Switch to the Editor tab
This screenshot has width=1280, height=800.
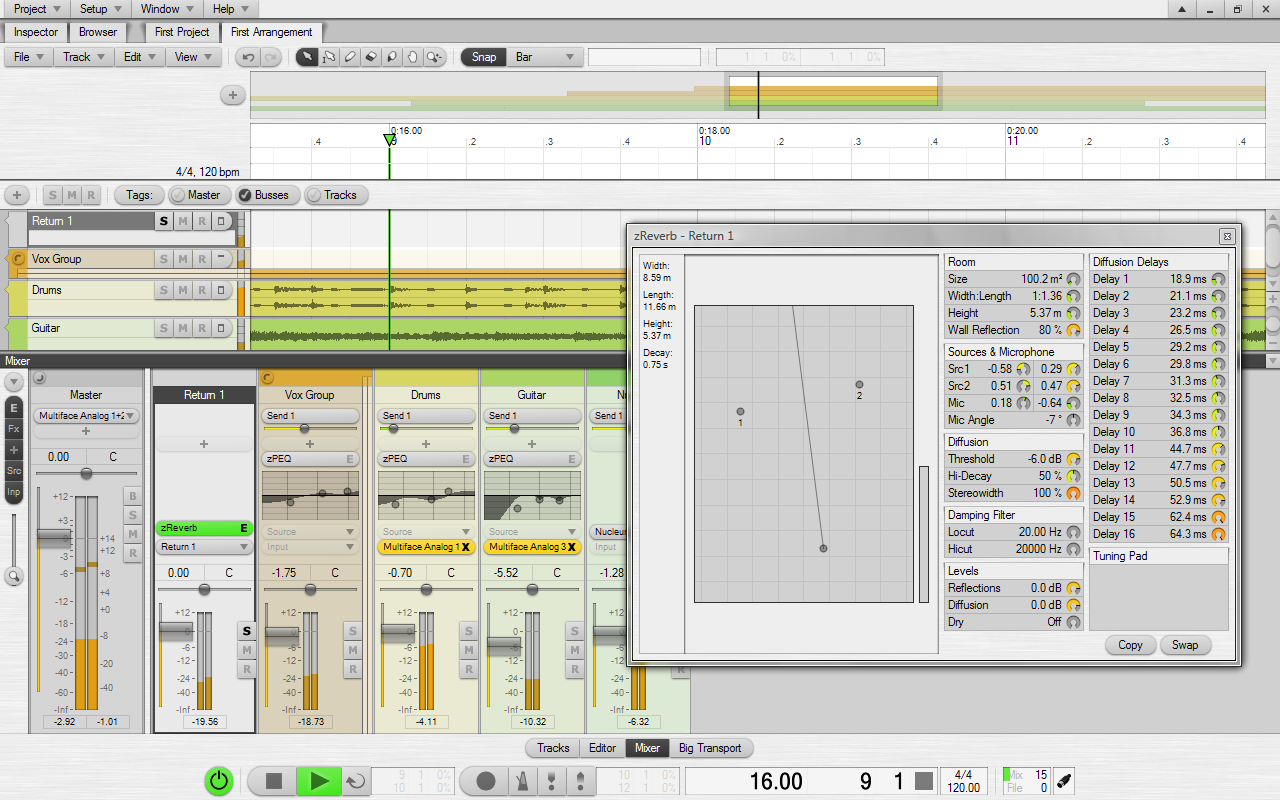coord(602,748)
